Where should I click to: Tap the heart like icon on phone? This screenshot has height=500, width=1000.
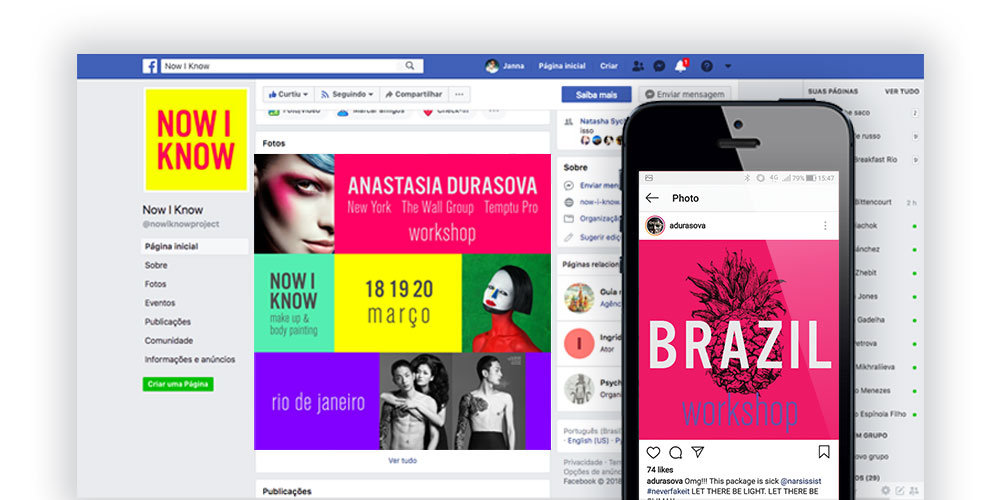click(653, 452)
